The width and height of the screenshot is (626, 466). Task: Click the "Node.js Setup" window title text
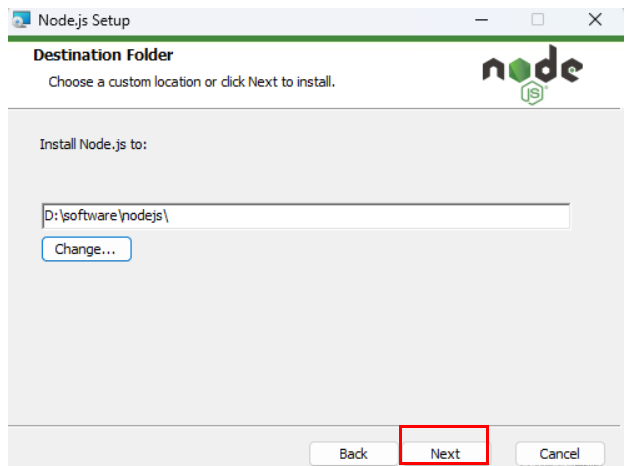click(x=84, y=20)
